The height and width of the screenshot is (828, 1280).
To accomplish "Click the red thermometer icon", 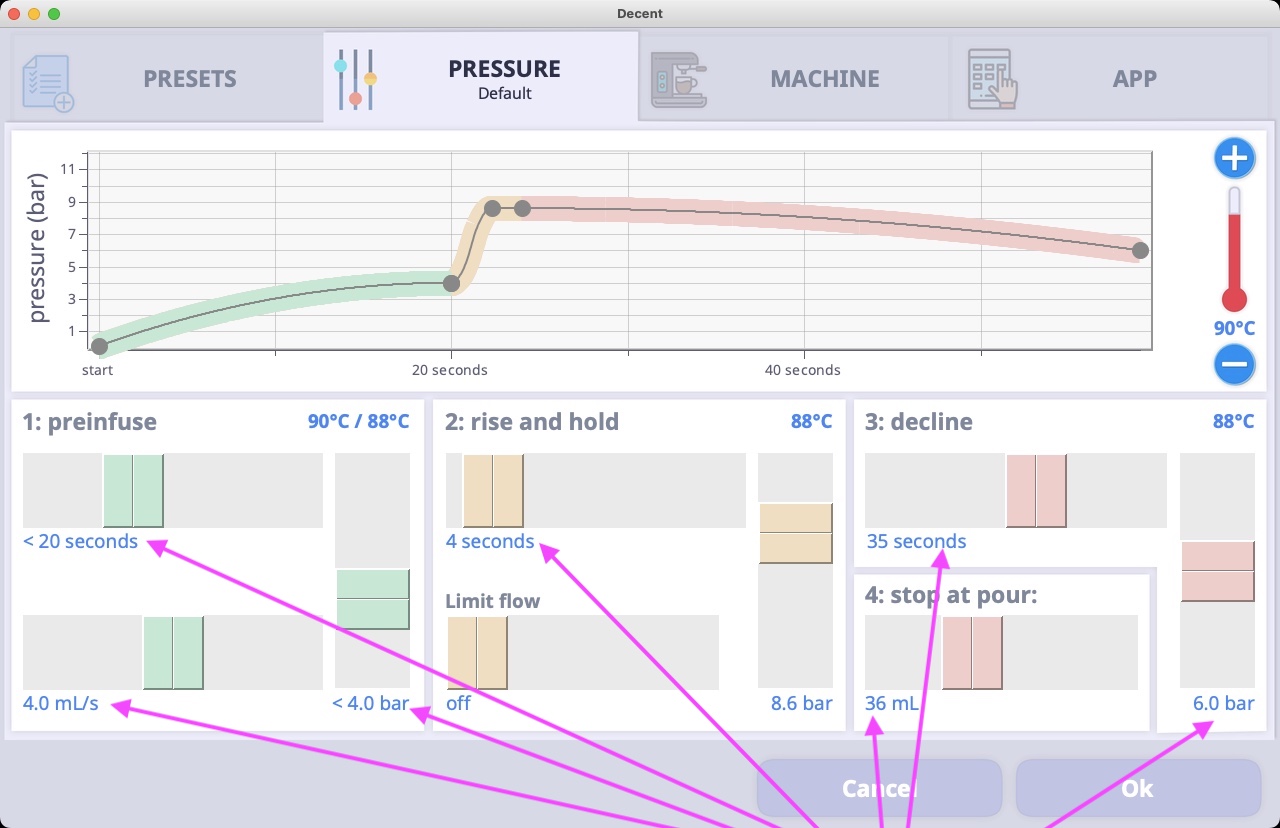I will (x=1235, y=250).
